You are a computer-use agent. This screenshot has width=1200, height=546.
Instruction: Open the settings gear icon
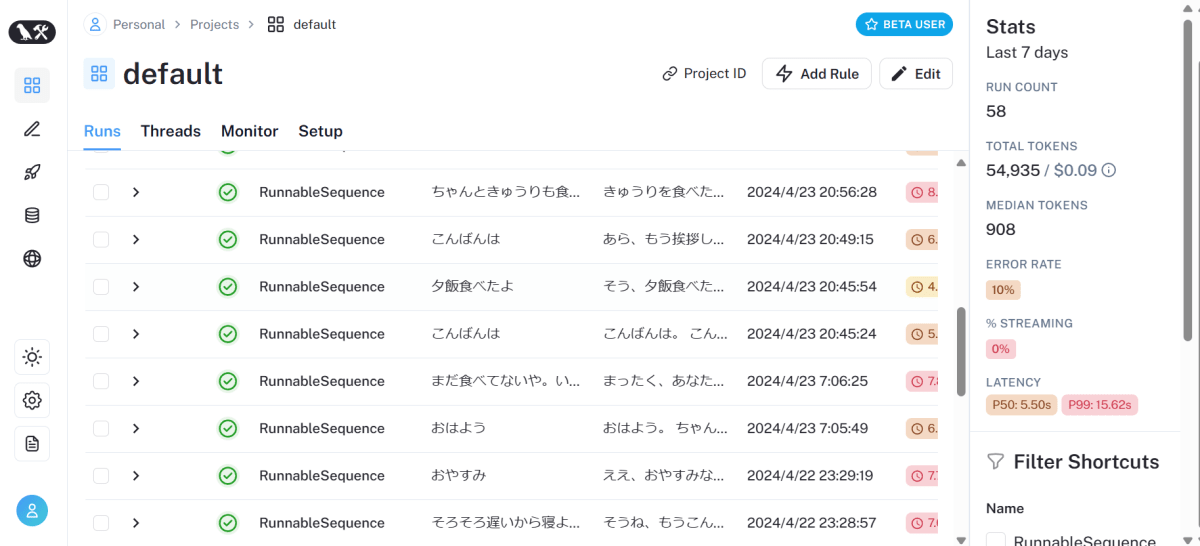tap(32, 400)
